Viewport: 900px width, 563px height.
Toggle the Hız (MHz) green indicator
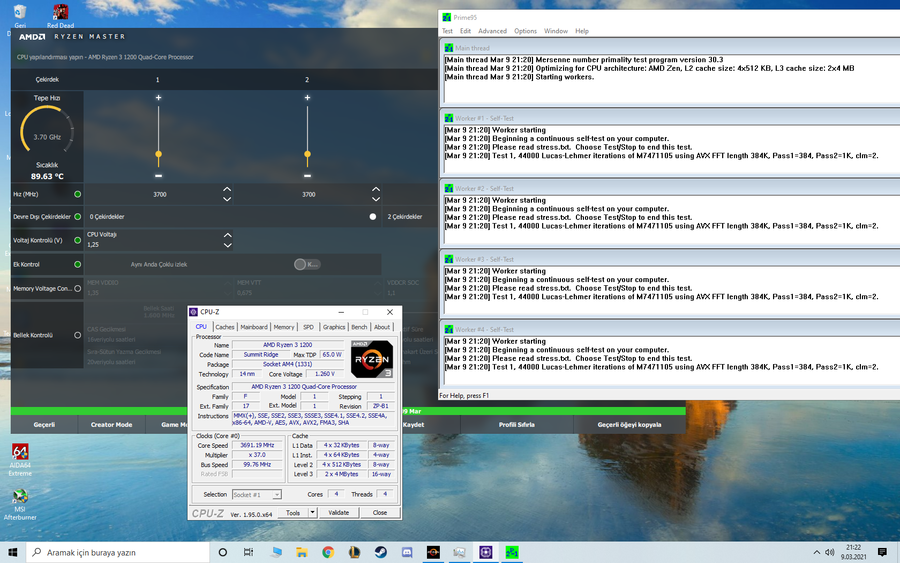tap(77, 194)
